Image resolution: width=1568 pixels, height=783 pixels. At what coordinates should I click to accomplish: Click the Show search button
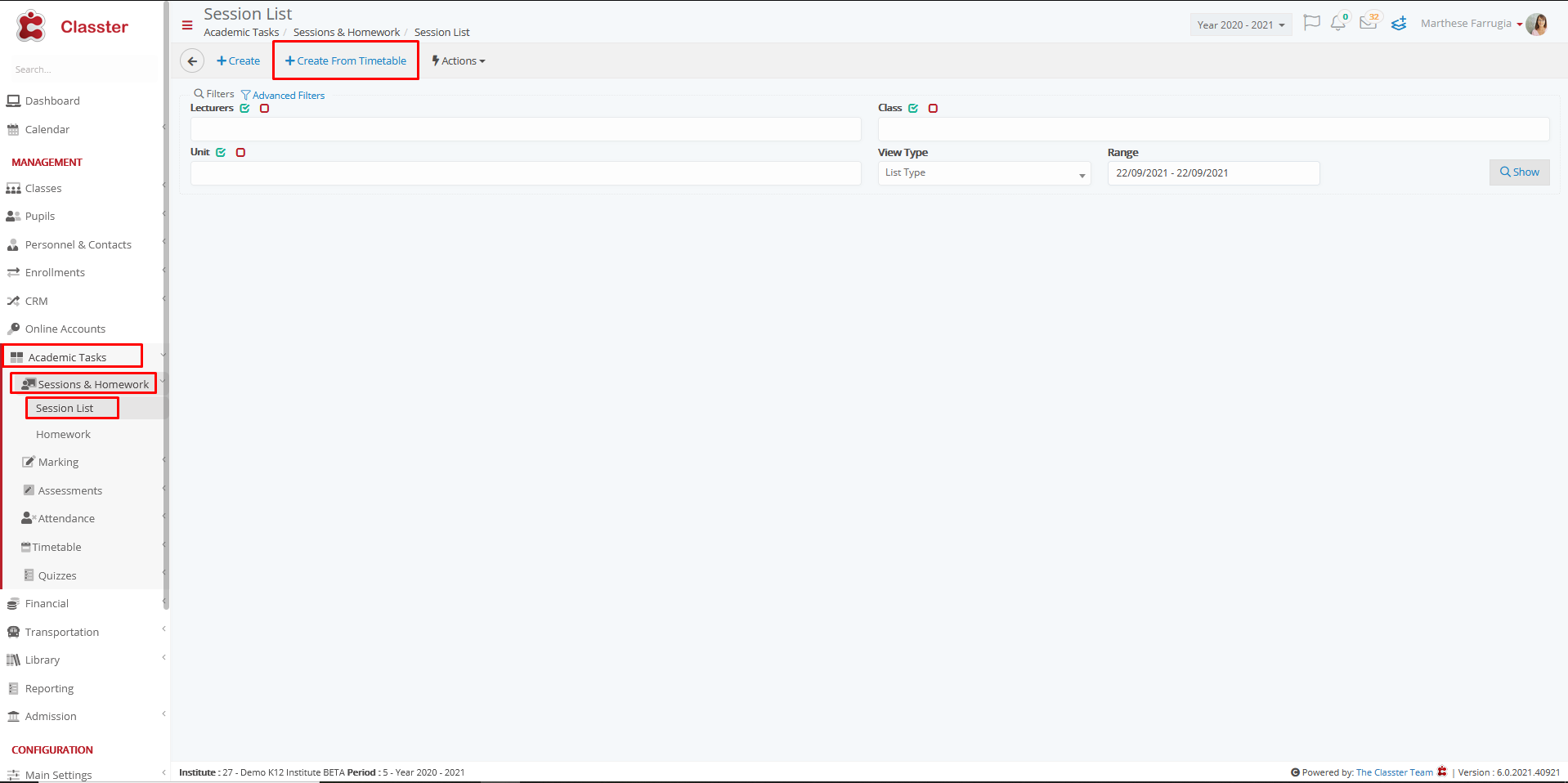click(1519, 172)
